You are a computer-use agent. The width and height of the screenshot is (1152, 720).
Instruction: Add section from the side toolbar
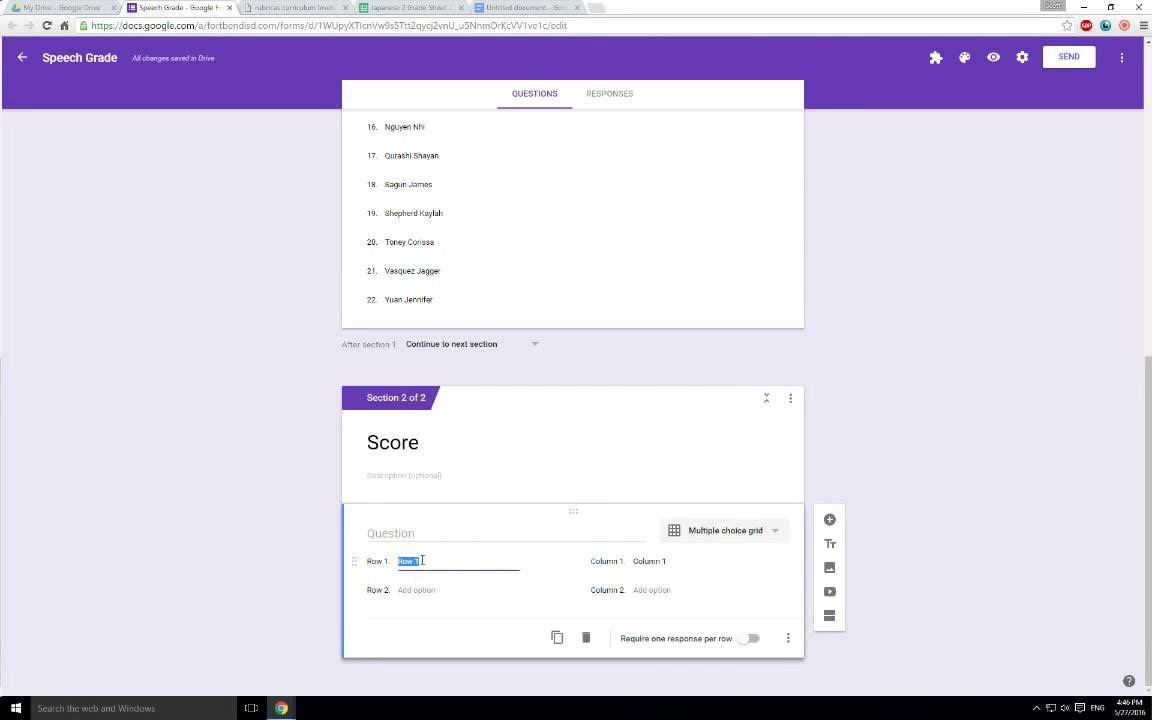point(829,616)
